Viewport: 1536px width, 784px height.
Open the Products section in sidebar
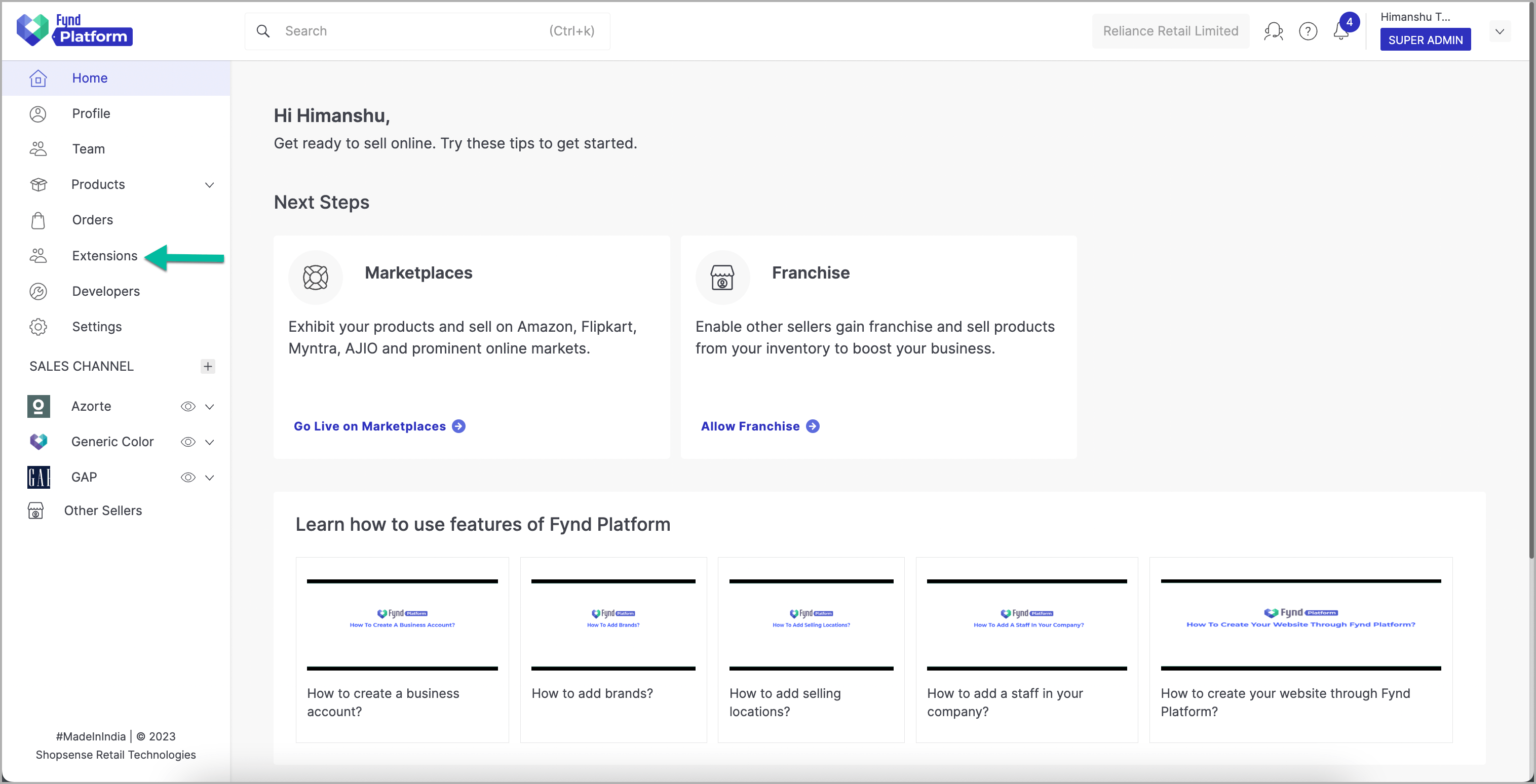98,184
